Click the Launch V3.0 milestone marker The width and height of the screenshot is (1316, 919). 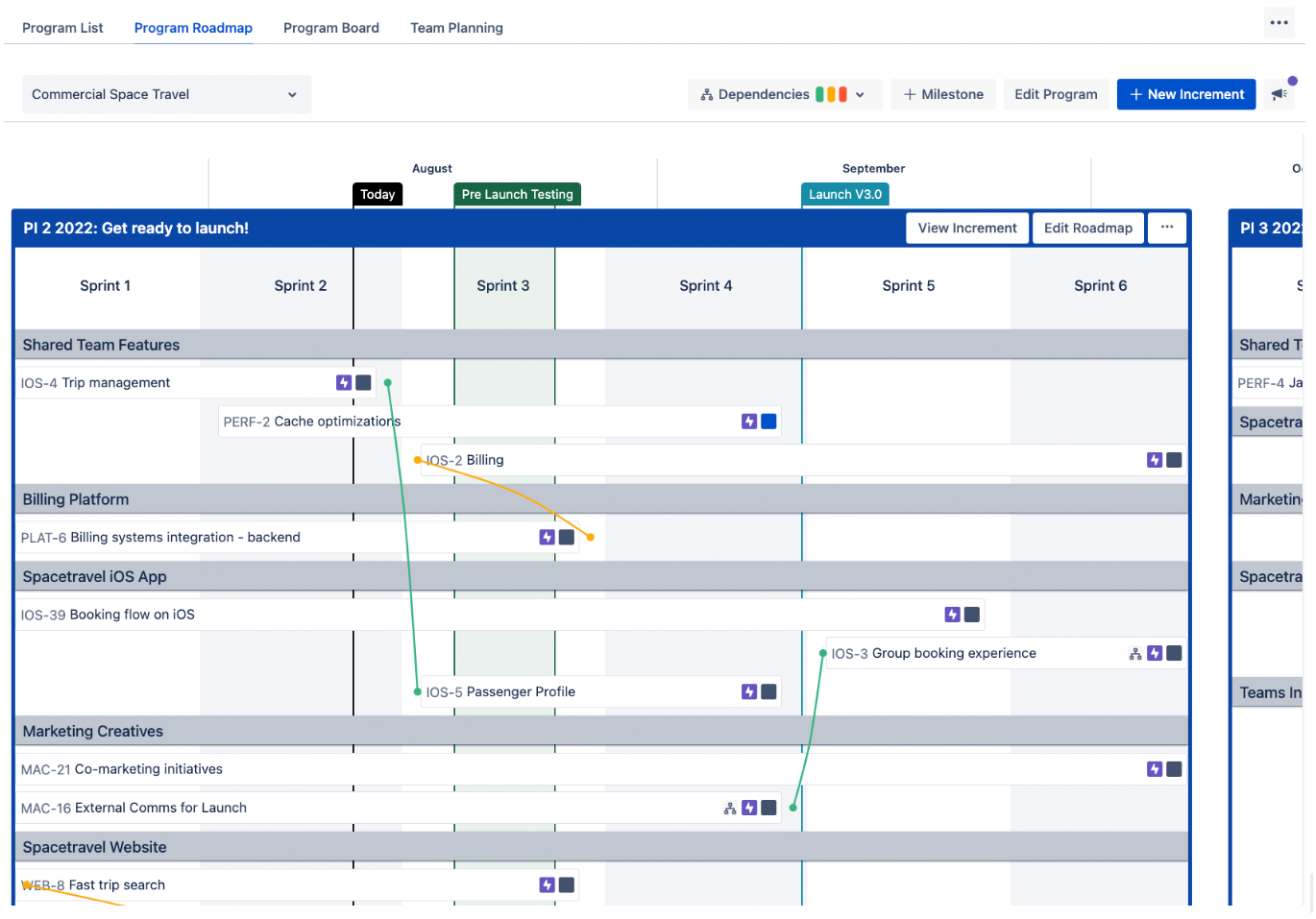tap(844, 194)
